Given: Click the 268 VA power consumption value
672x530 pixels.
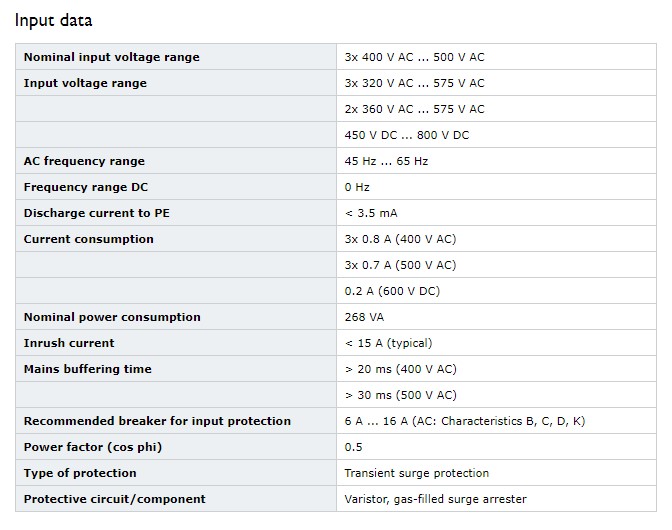Looking at the screenshot, I should tap(364, 317).
